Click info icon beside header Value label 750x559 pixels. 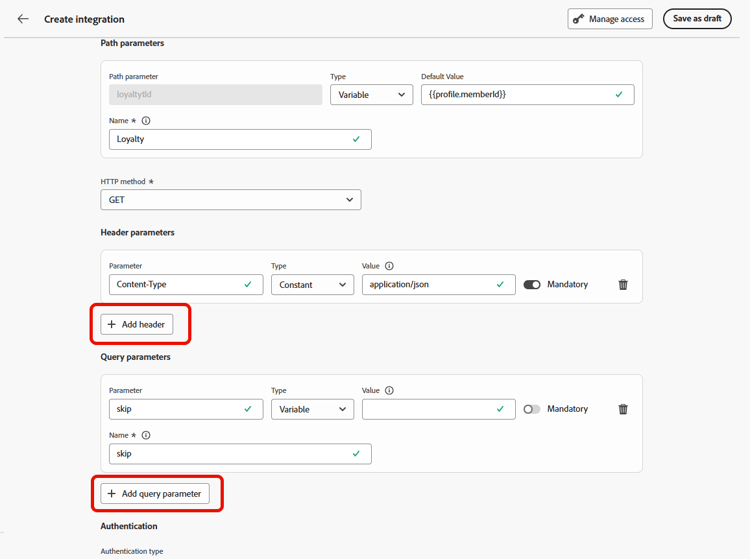click(x=389, y=266)
